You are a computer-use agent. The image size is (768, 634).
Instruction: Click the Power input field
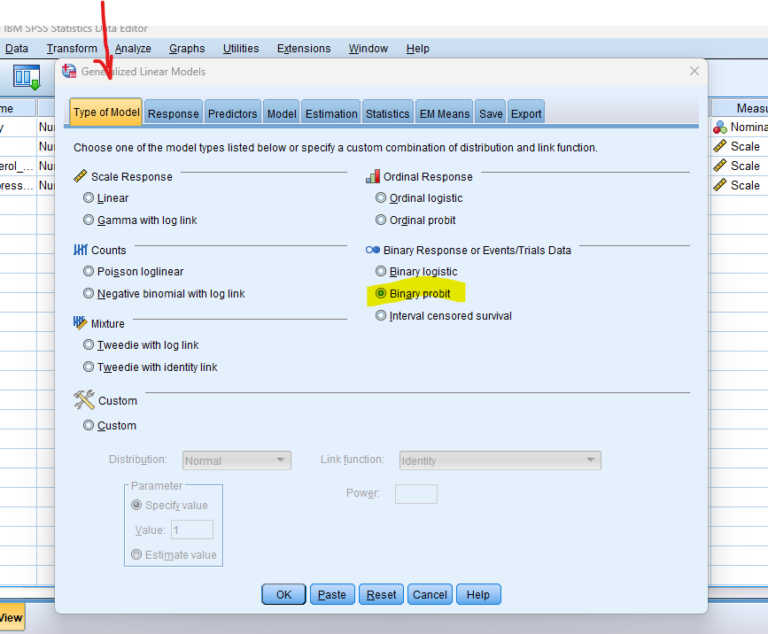416,494
